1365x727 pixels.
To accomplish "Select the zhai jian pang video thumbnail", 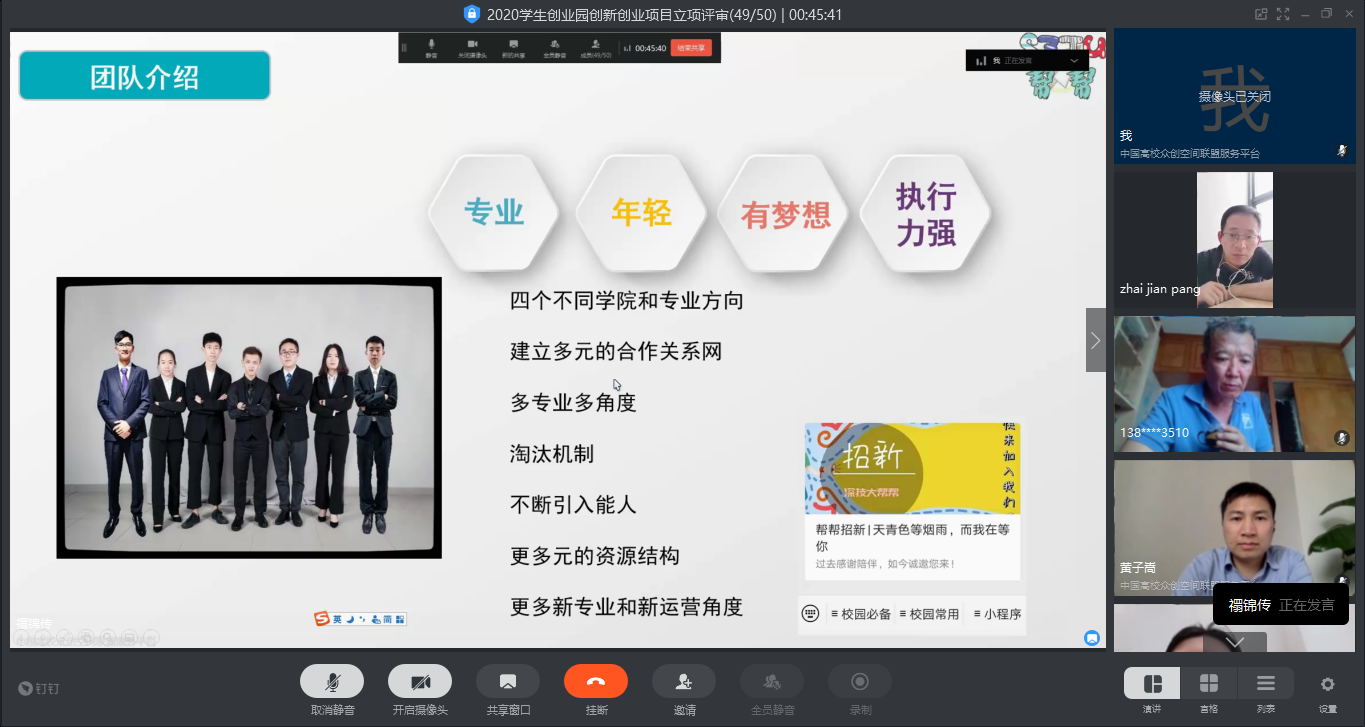I will (1234, 240).
